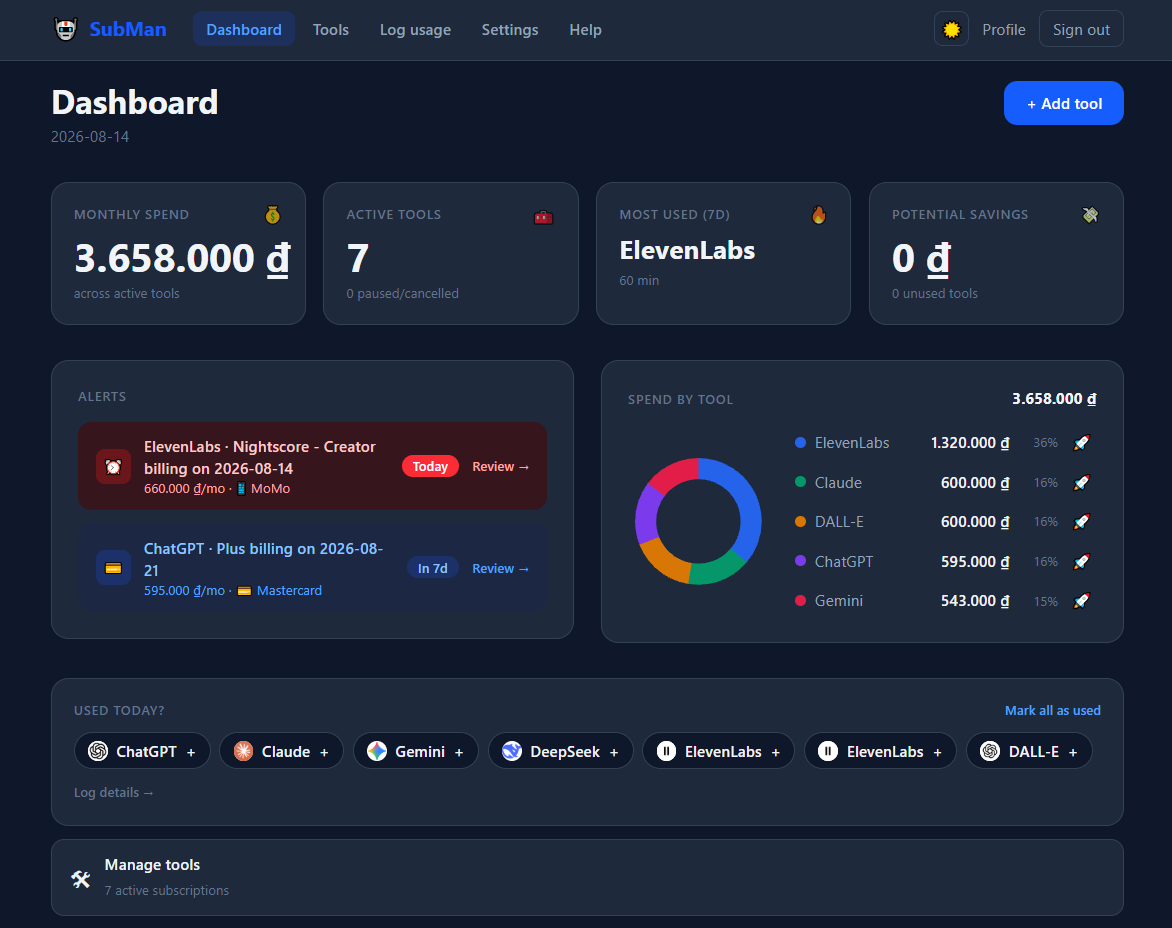Open the Manage tools panel
1172x928 pixels.
(x=587, y=877)
